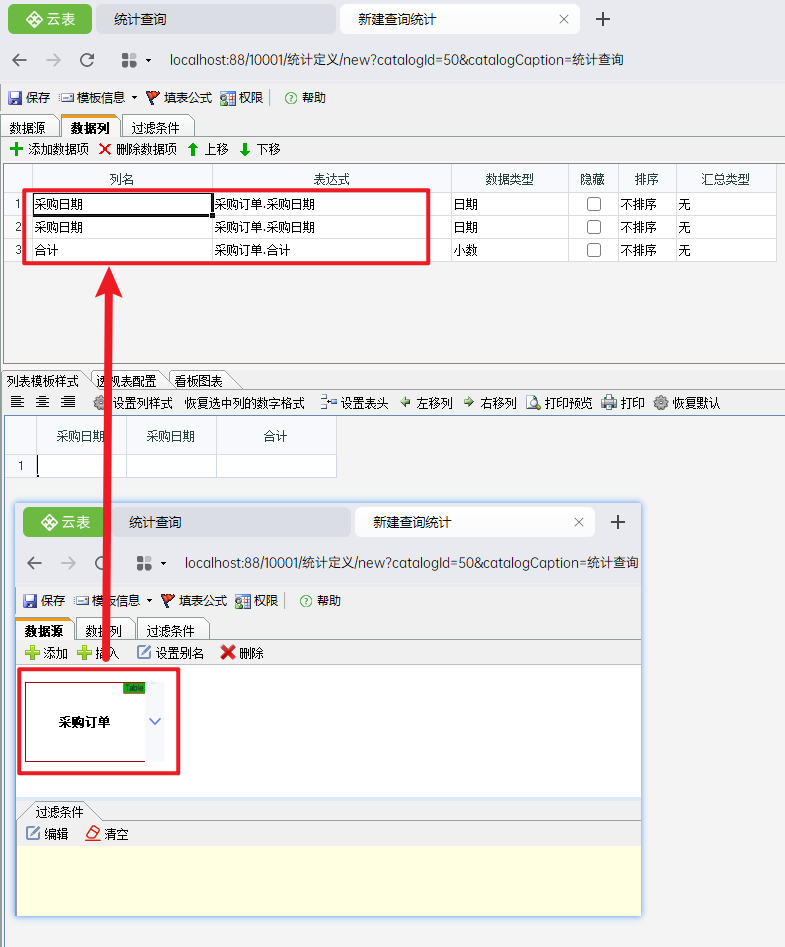Click 左移列 to move column left
The image size is (785, 947).
[426, 403]
